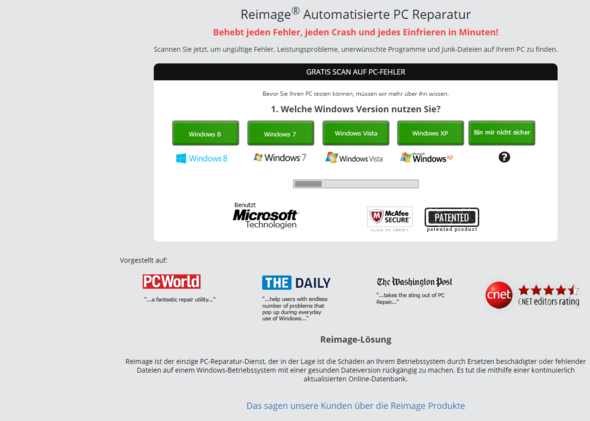Viewport: 590px width, 421px height.
Task: Click the cnet red circle logo
Action: [x=499, y=295]
